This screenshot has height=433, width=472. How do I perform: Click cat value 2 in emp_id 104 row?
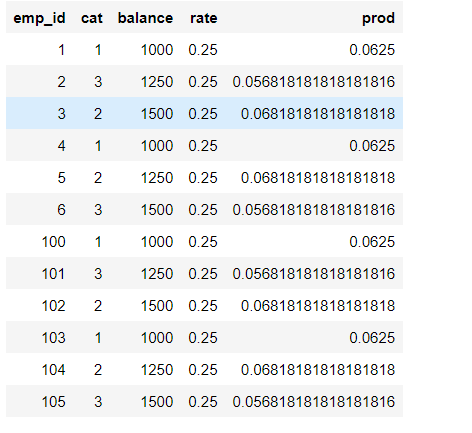click(98, 370)
